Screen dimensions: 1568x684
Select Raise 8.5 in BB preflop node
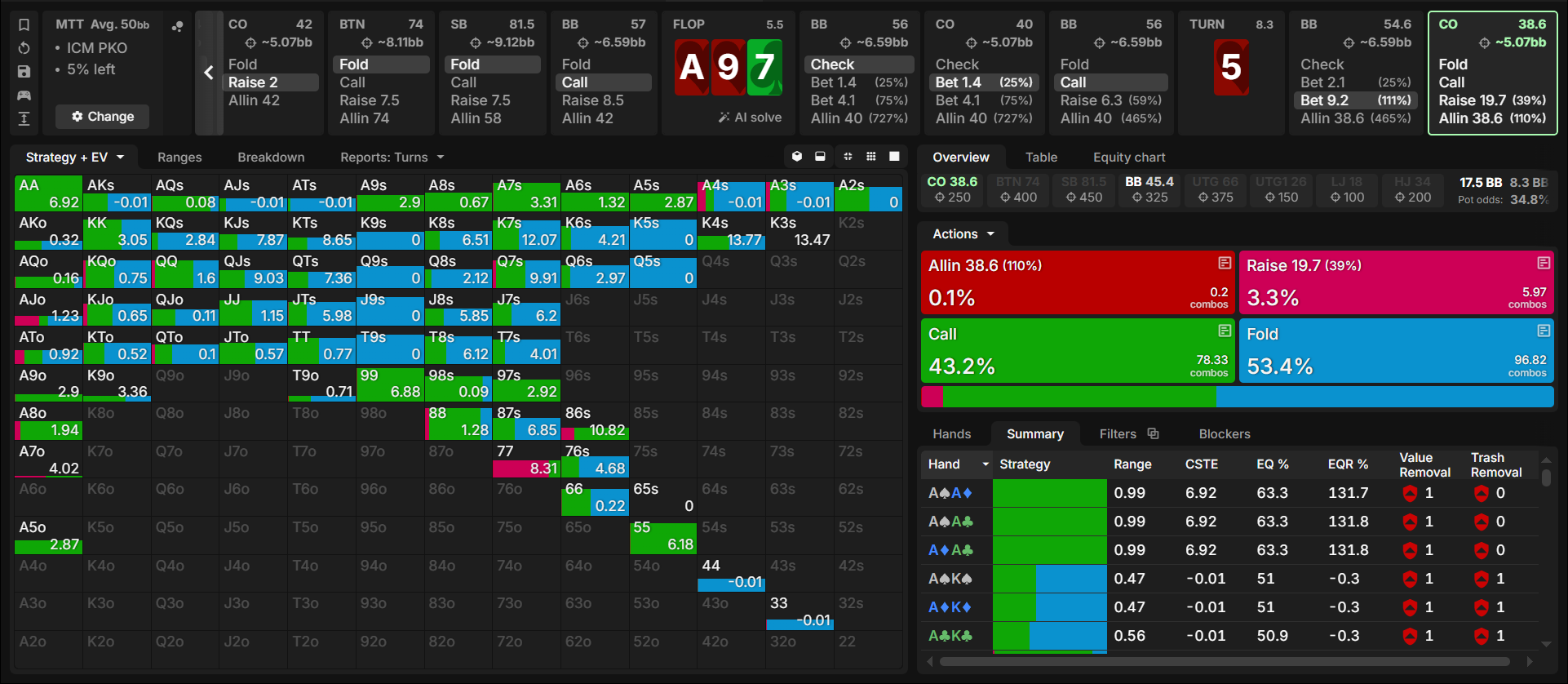[x=592, y=100]
